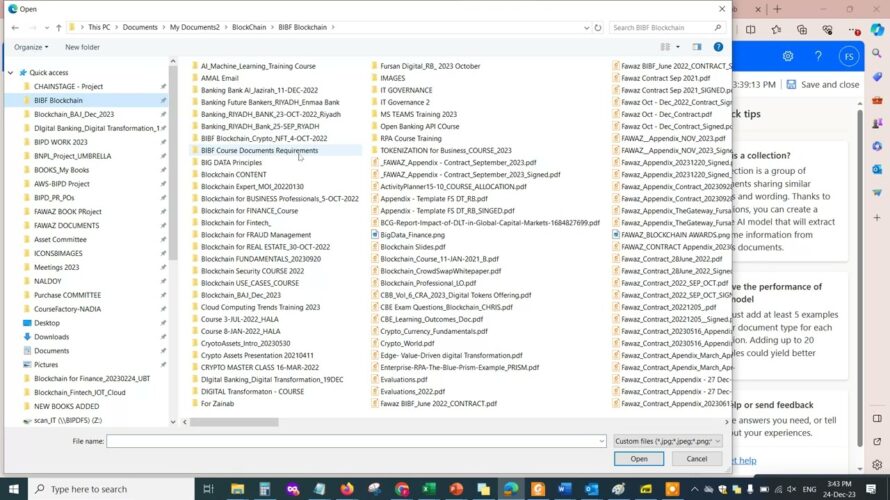This screenshot has width=890, height=500.
Task: Go to the Documents breadcrumb
Action: pyautogui.click(x=140, y=27)
